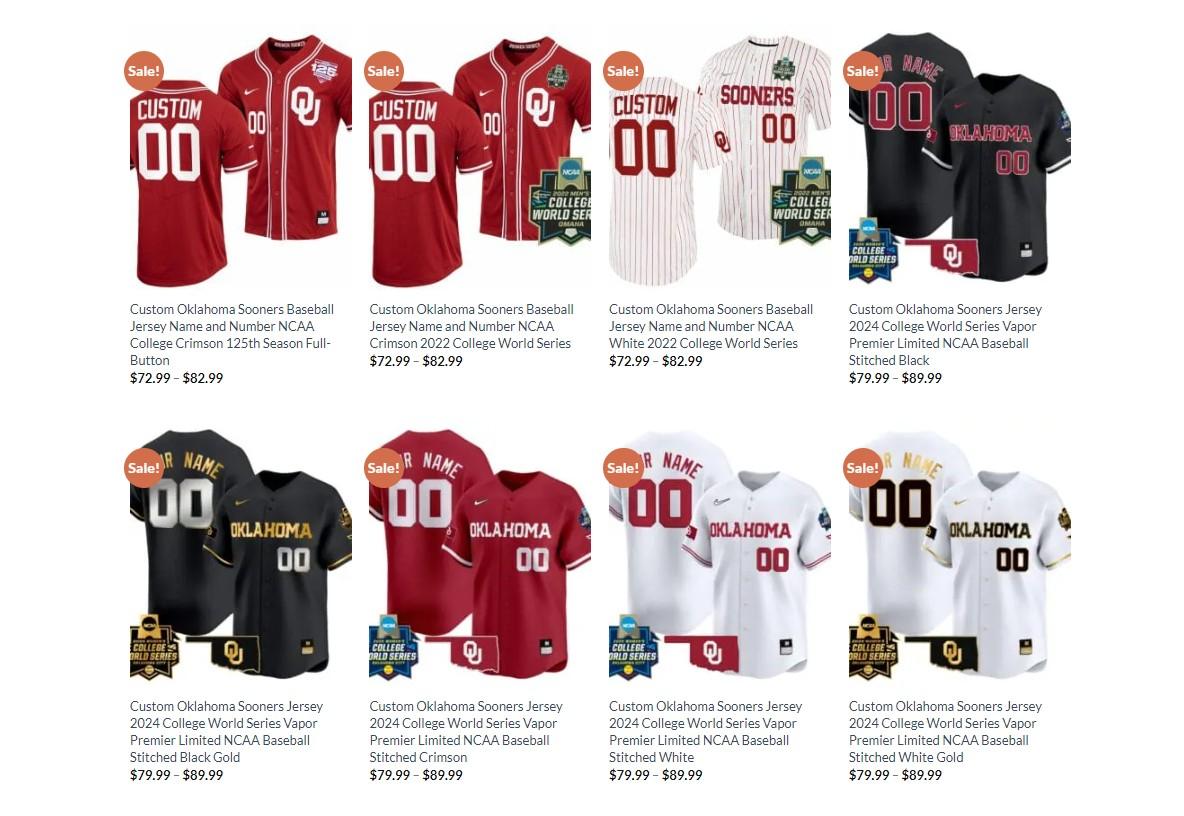Open Black Gold Oklahoma jersey image
1184x816 pixels.
click(x=241, y=554)
